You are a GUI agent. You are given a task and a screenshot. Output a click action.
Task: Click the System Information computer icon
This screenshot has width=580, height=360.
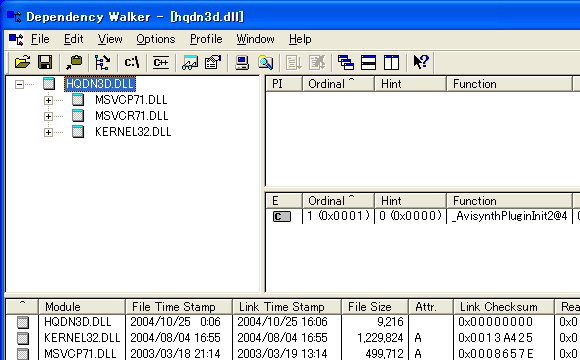point(242,62)
